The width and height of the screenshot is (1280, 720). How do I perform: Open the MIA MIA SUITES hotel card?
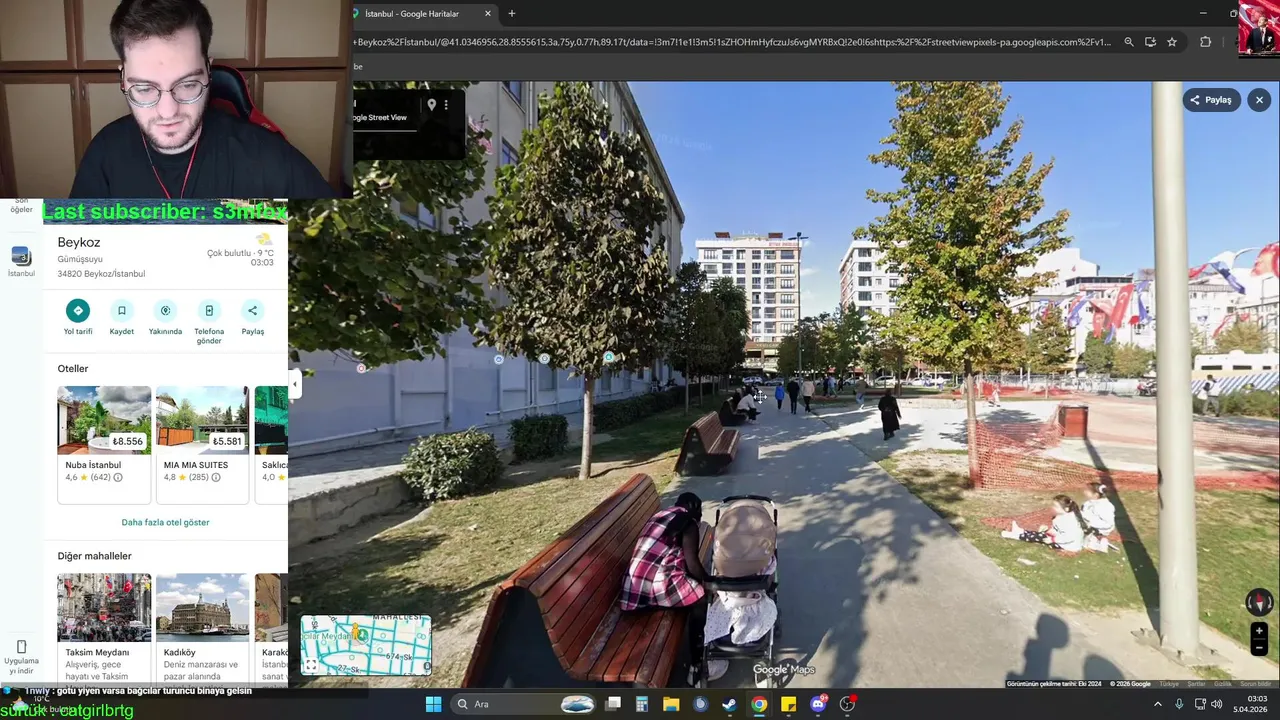pyautogui.click(x=202, y=443)
